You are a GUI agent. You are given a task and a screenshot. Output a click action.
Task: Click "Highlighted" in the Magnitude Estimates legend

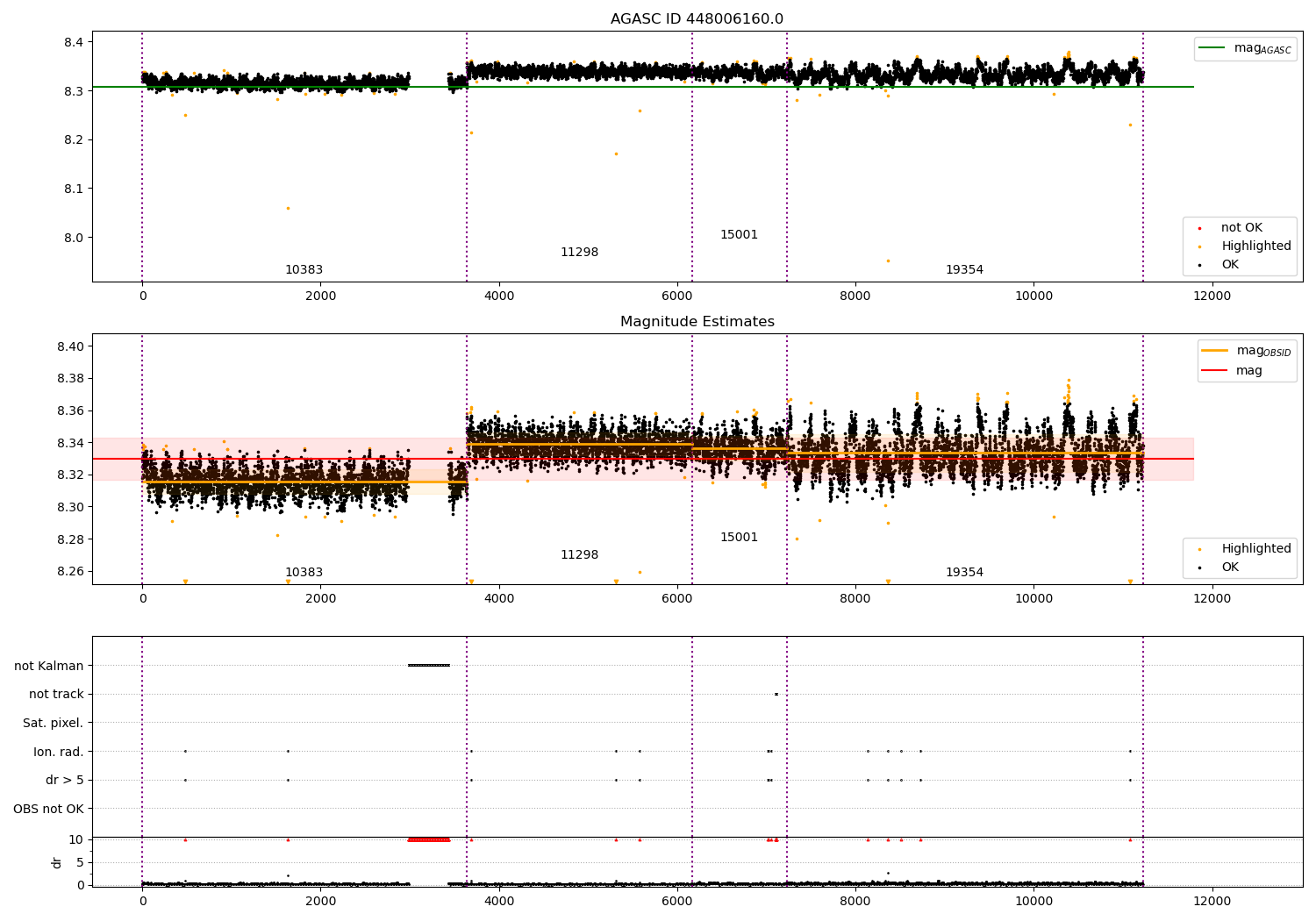(x=1255, y=549)
